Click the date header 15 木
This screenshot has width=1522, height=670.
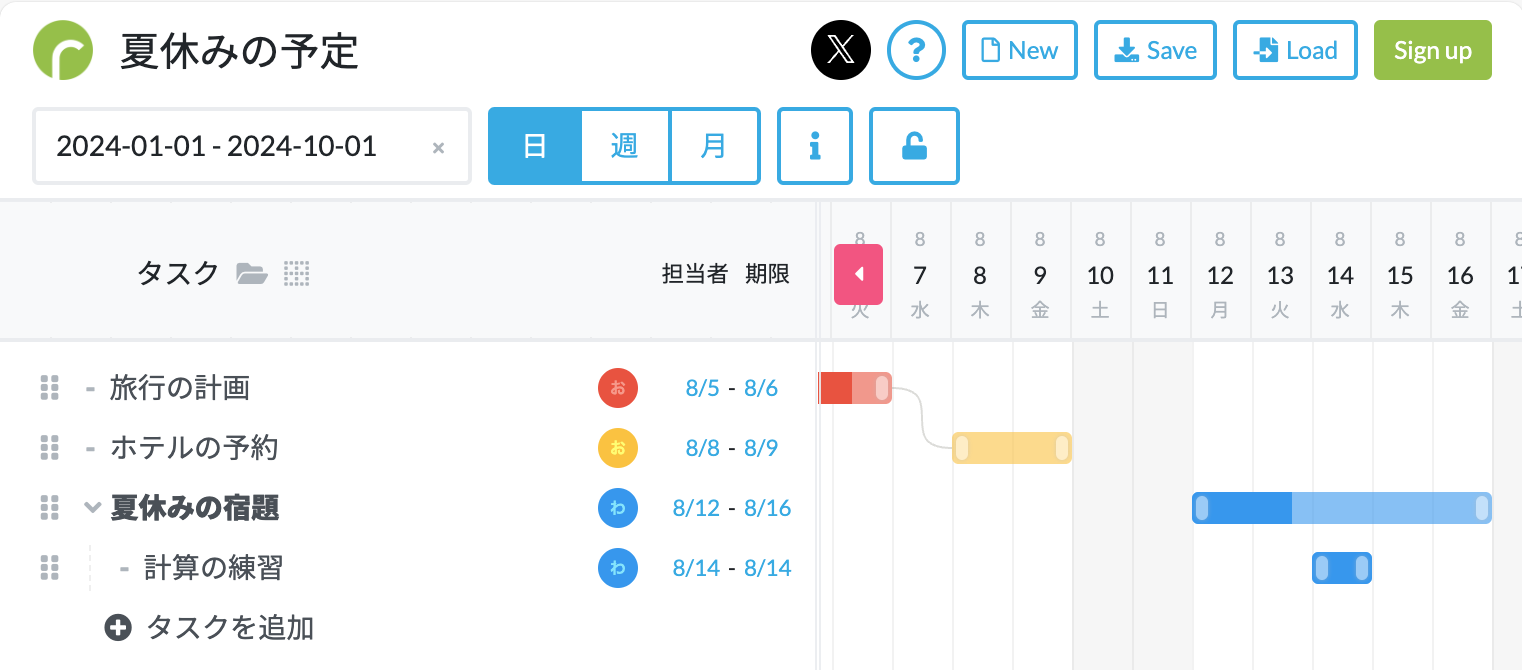(x=1400, y=275)
